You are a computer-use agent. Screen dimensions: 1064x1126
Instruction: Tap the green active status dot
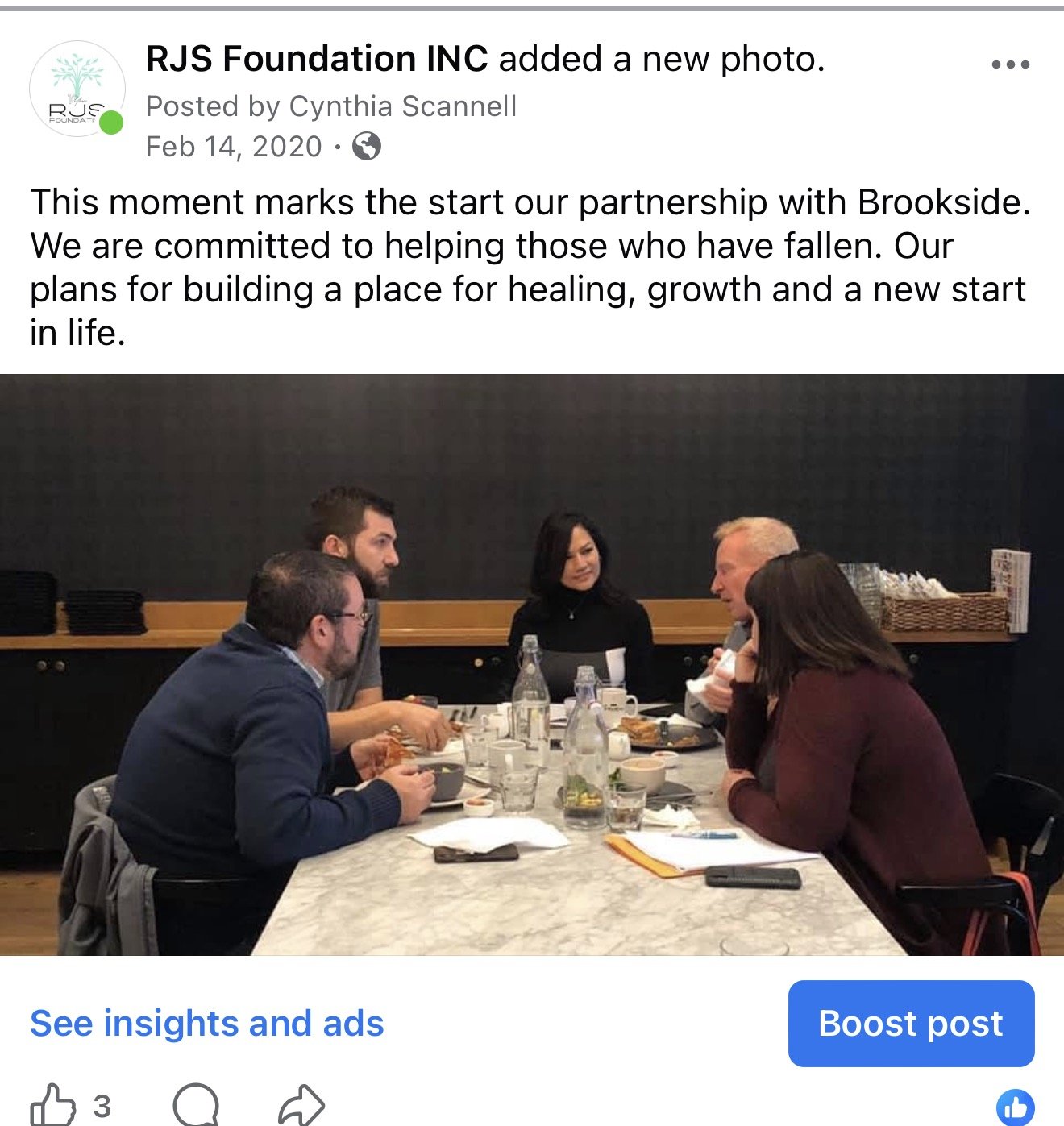click(x=111, y=123)
